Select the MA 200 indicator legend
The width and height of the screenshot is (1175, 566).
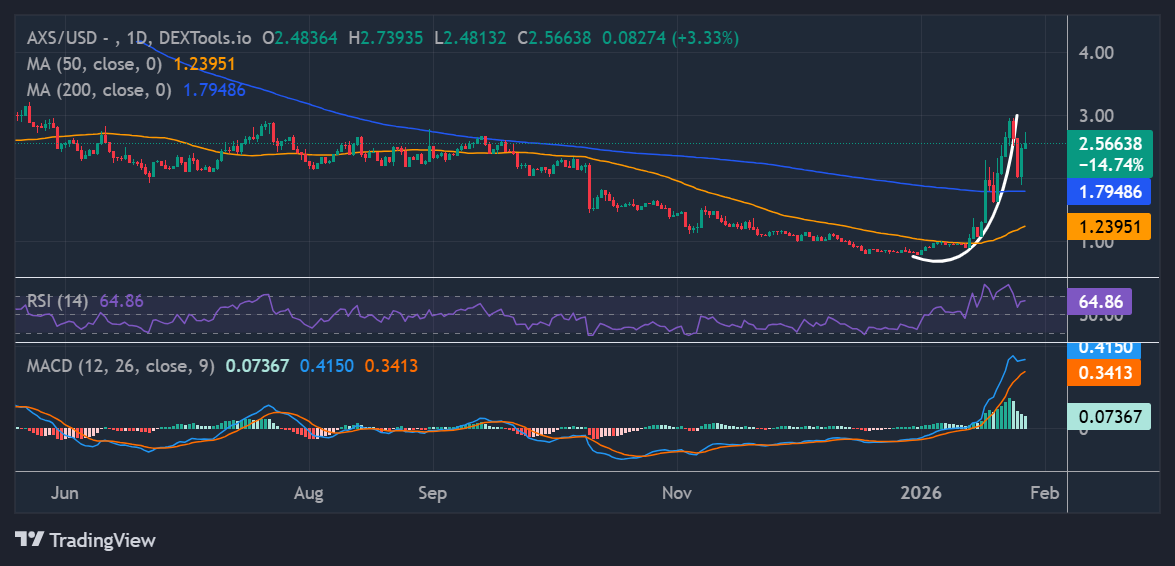click(100, 90)
